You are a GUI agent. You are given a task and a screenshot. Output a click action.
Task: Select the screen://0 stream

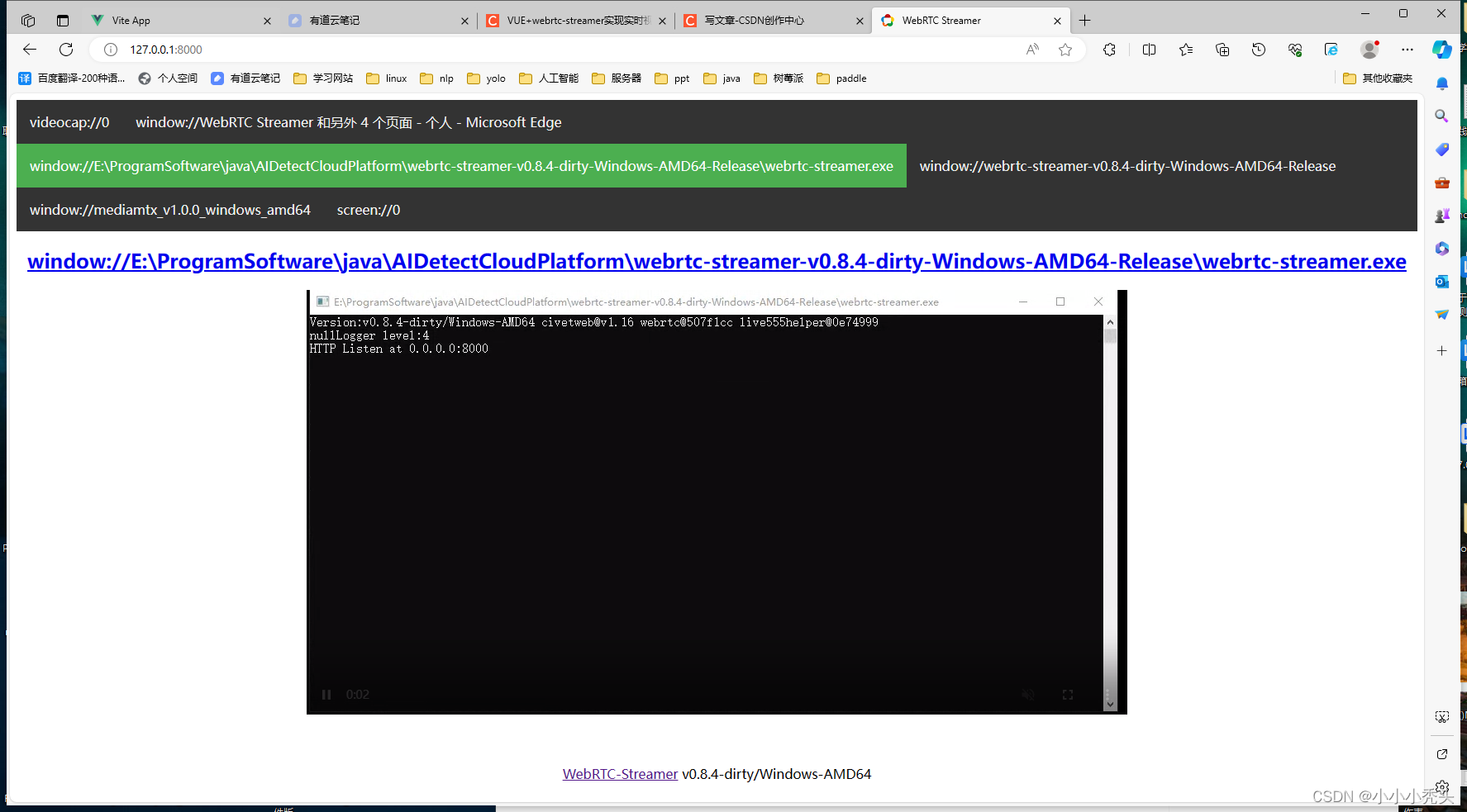point(369,210)
